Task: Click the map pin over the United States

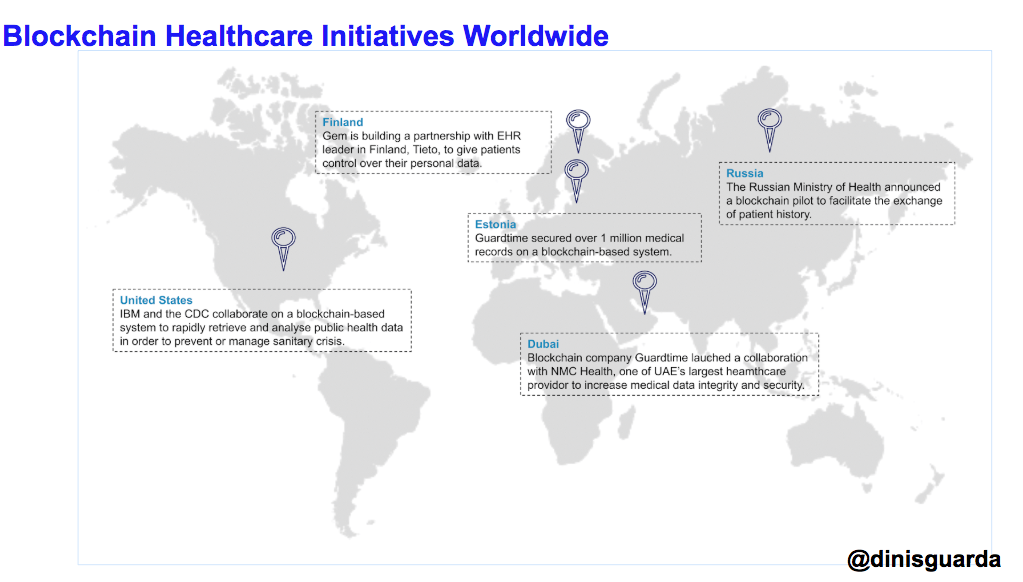Action: pyautogui.click(x=284, y=249)
